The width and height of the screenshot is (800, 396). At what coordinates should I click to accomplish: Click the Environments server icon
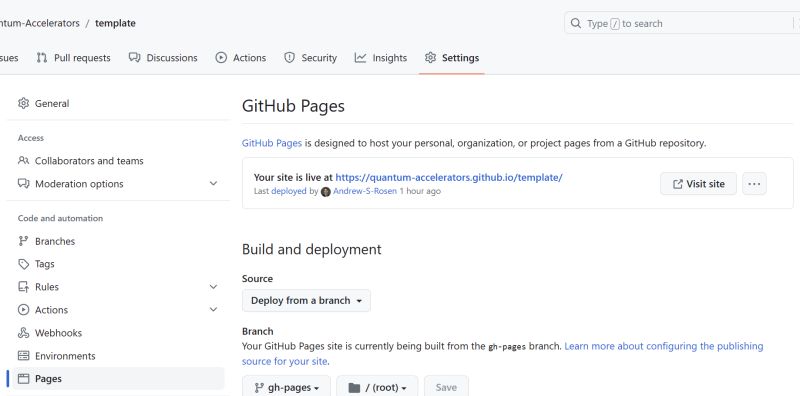[x=23, y=356]
